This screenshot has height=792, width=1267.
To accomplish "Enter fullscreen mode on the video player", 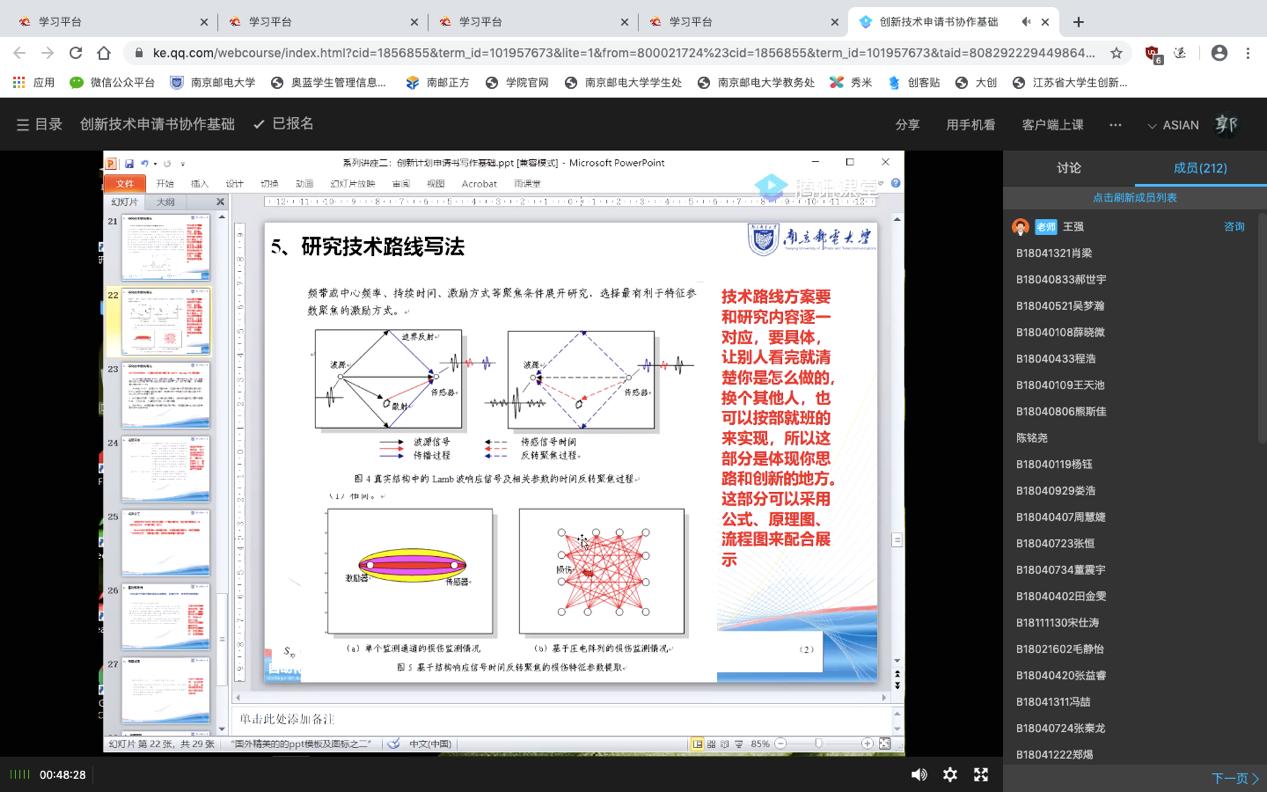I will point(981,773).
